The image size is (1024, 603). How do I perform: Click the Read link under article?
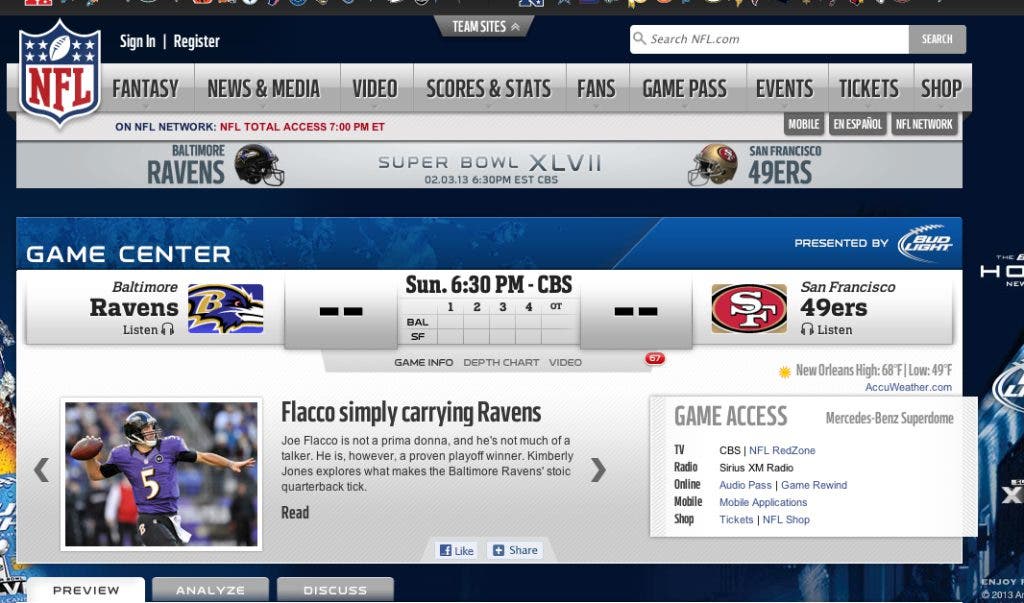(295, 513)
